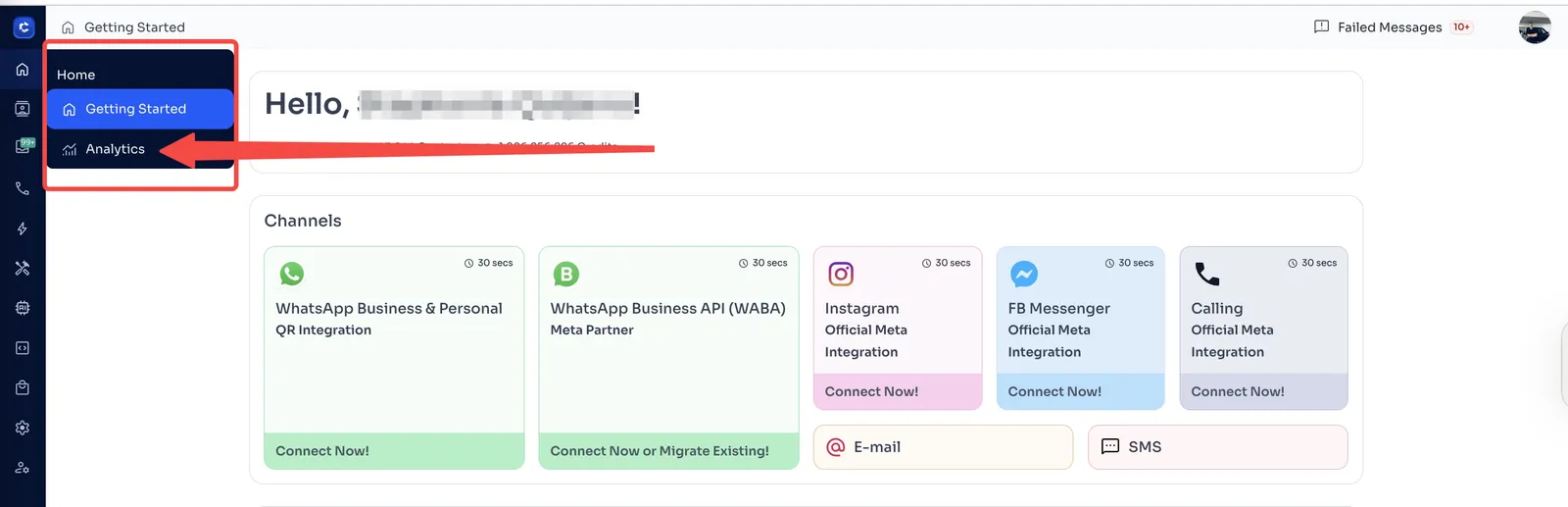Click the home icon in the left sidebar
The image size is (1568, 507).
23,70
